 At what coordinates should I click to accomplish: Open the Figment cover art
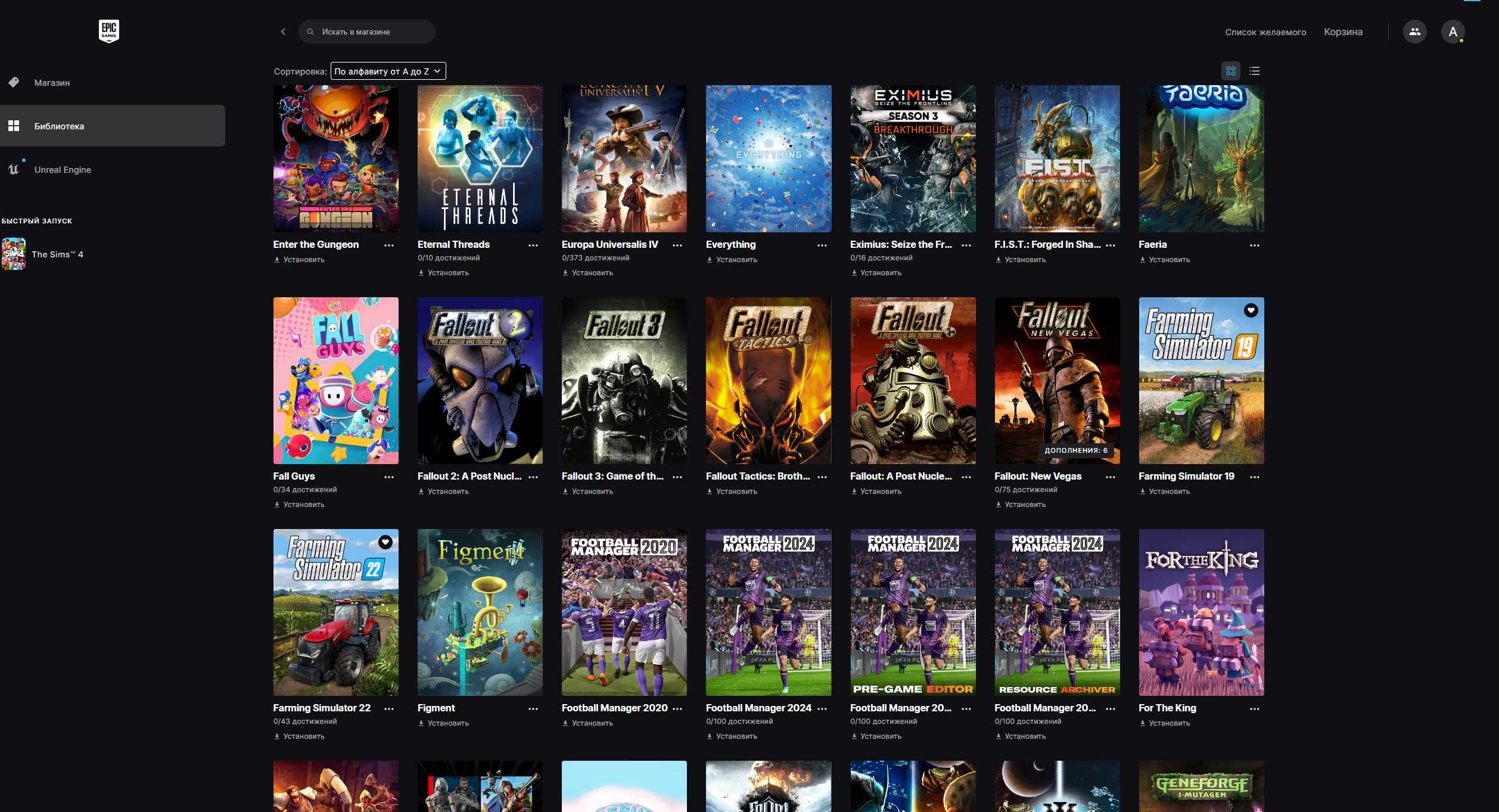[x=480, y=612]
